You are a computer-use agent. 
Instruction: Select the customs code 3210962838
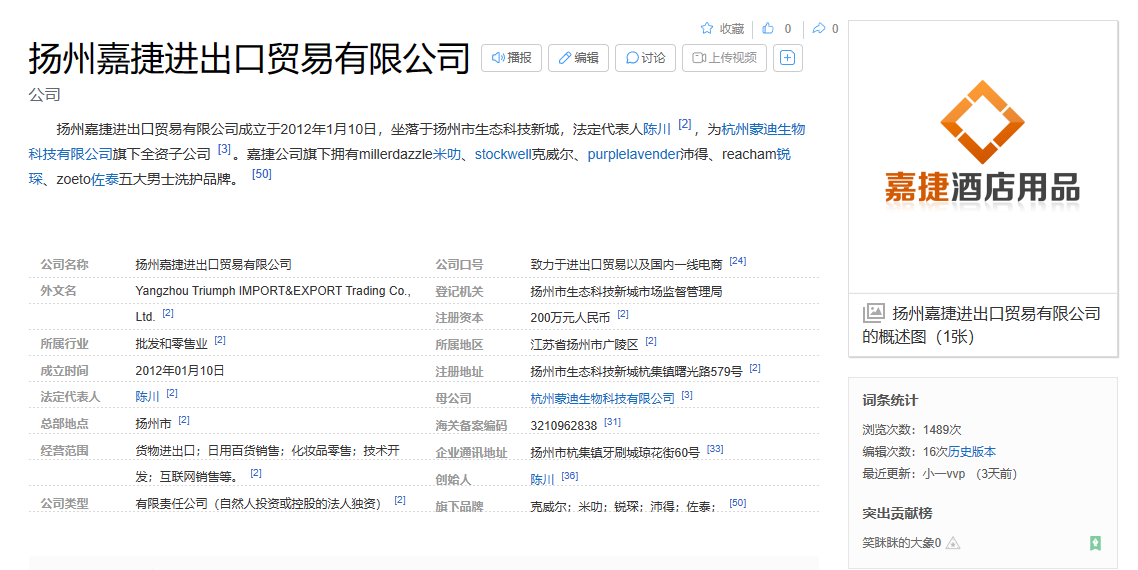[563, 426]
